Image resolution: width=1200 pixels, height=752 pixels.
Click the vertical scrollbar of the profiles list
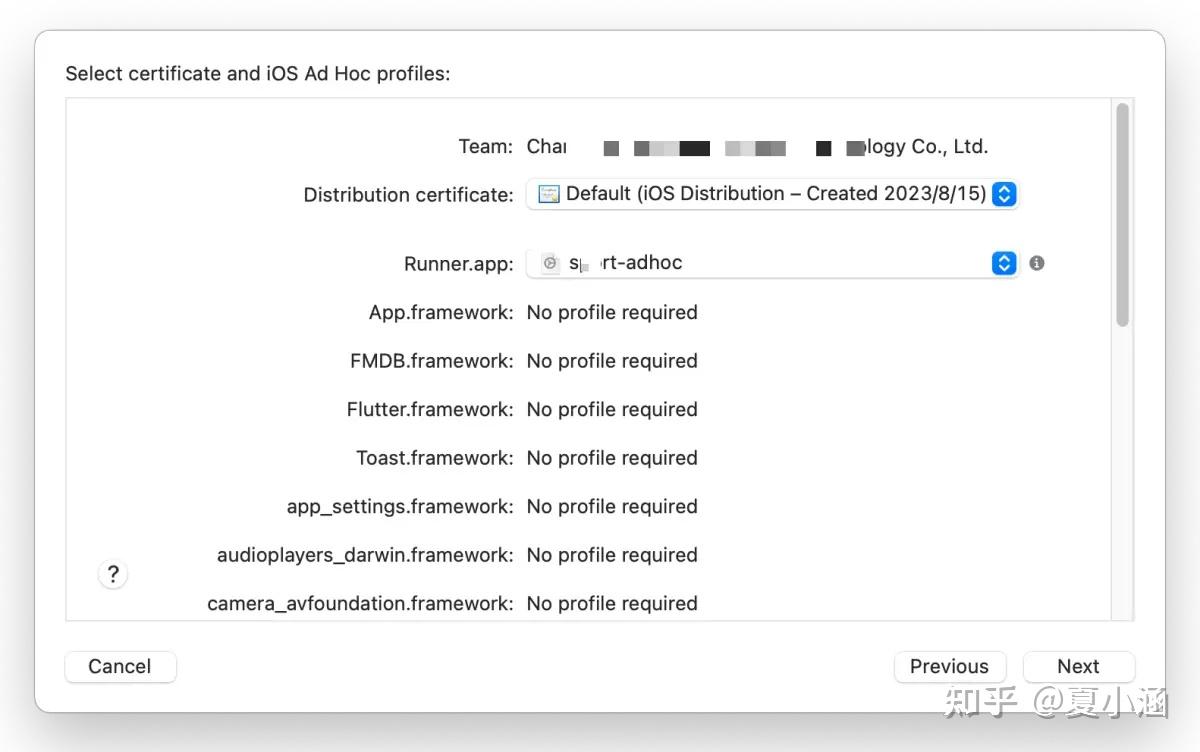click(x=1122, y=215)
